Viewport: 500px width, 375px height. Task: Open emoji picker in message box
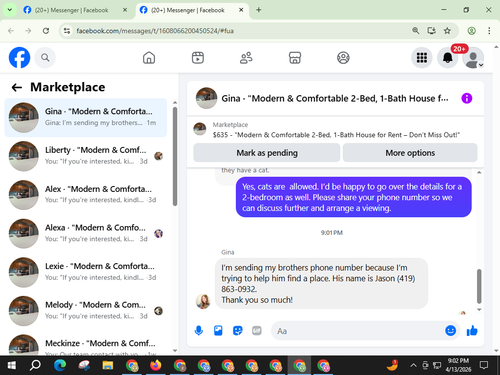tap(450, 330)
